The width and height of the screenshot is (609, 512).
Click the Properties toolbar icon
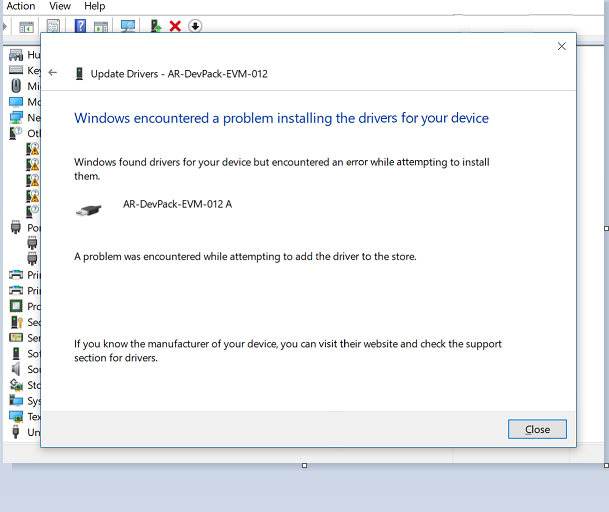pyautogui.click(x=53, y=26)
